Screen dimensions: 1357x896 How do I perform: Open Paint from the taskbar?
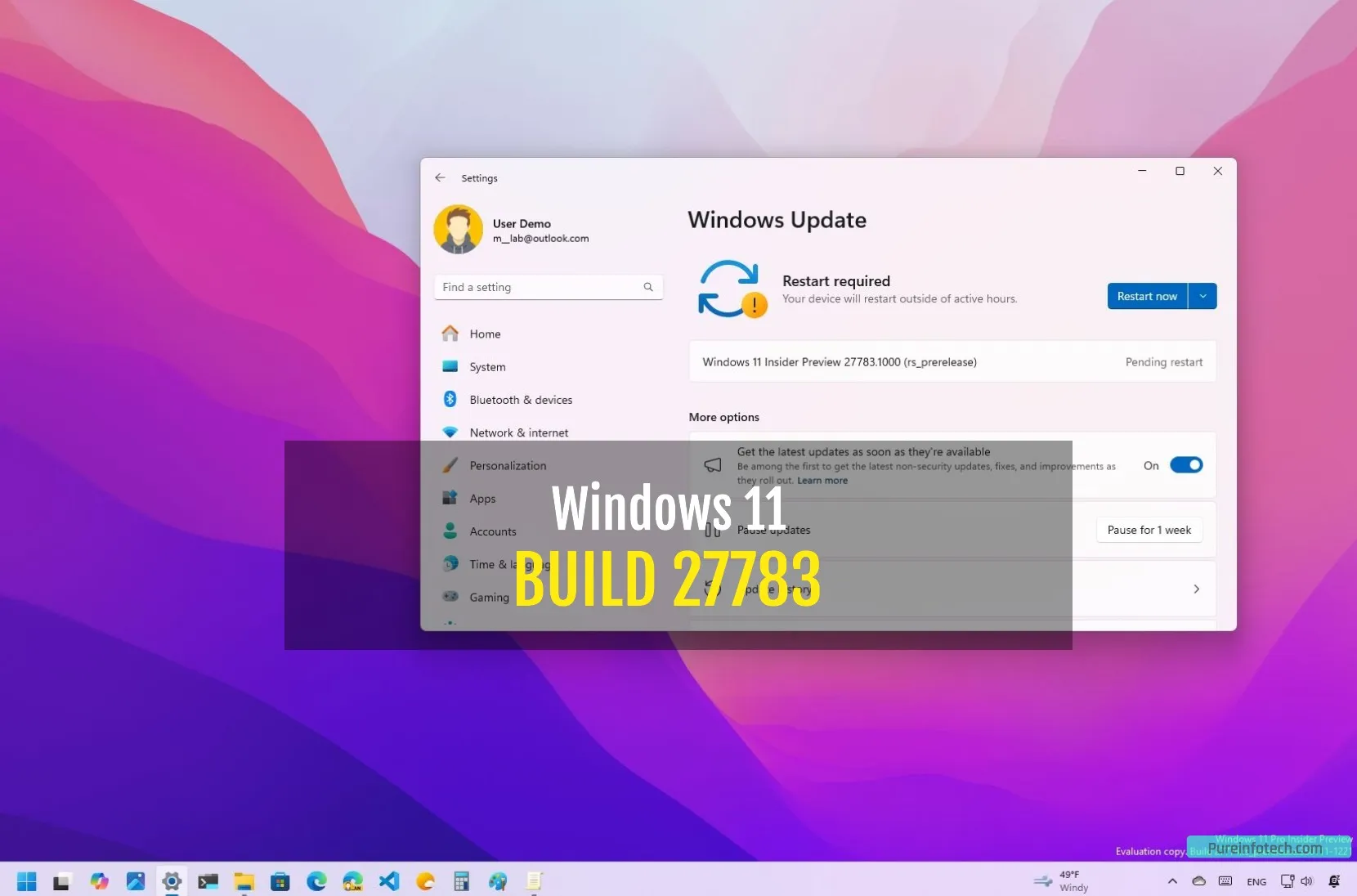498,881
